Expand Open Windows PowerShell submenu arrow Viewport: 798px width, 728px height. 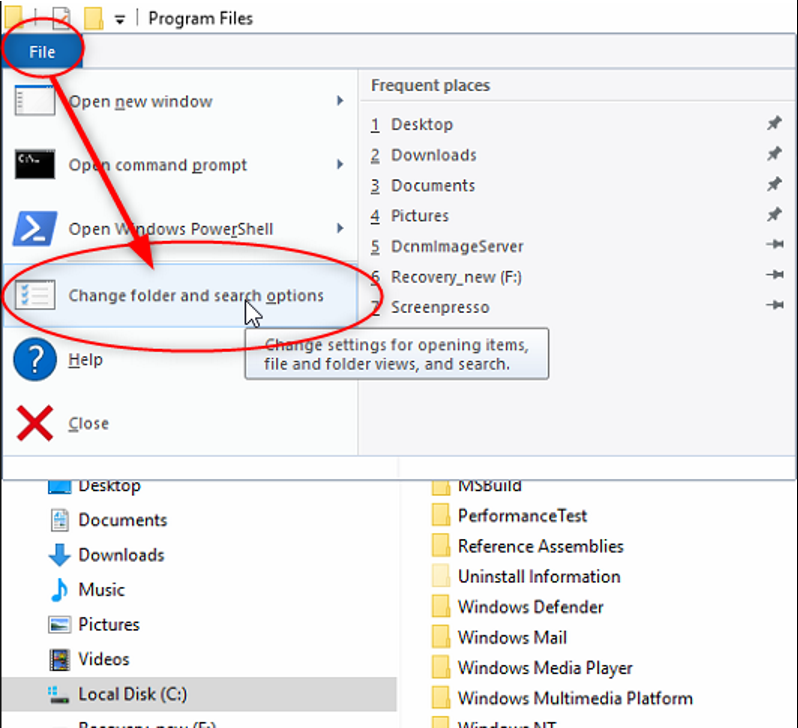tap(340, 229)
